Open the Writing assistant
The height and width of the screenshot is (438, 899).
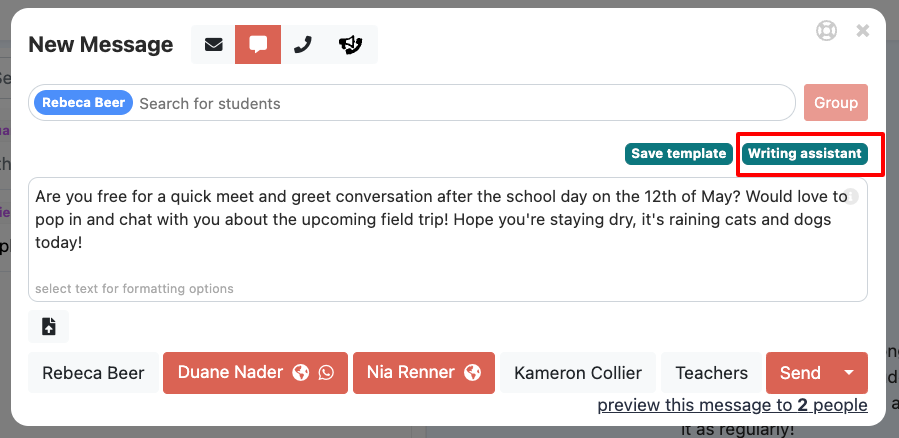pos(804,154)
